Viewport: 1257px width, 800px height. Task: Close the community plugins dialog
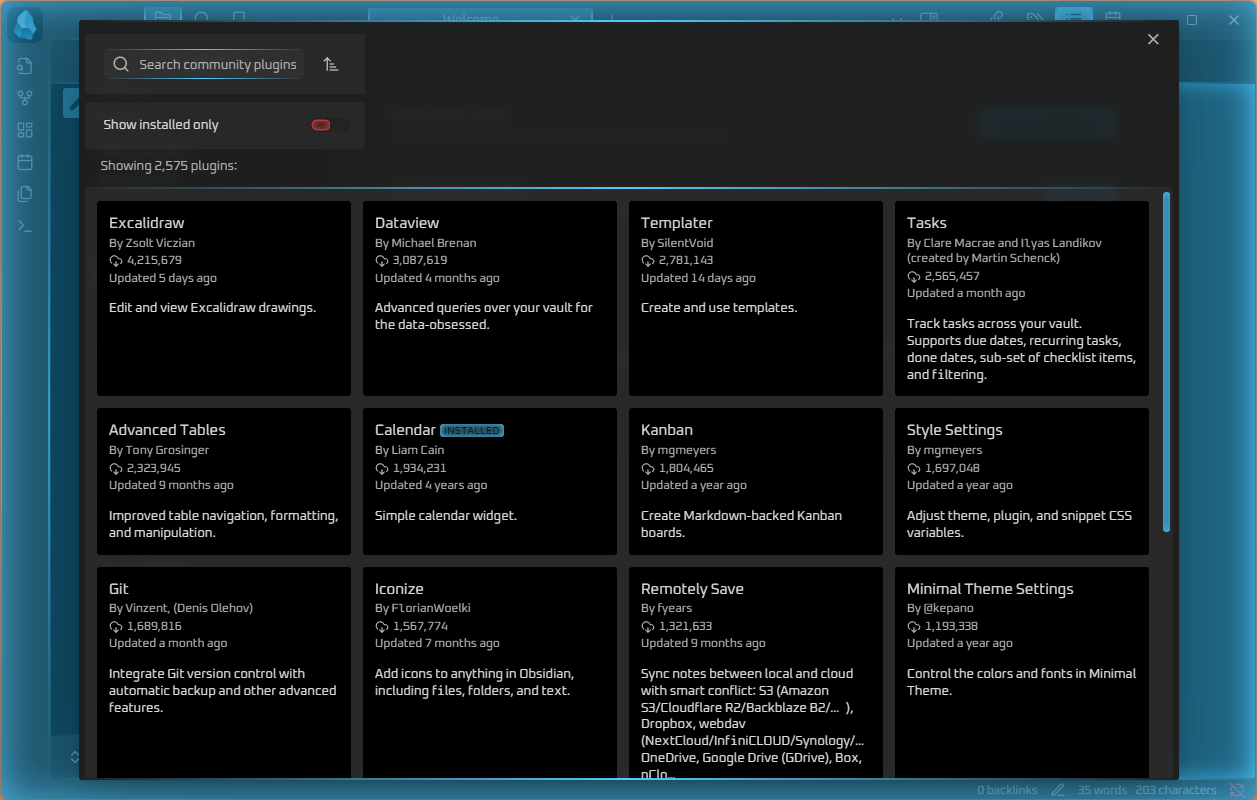[x=1153, y=39]
